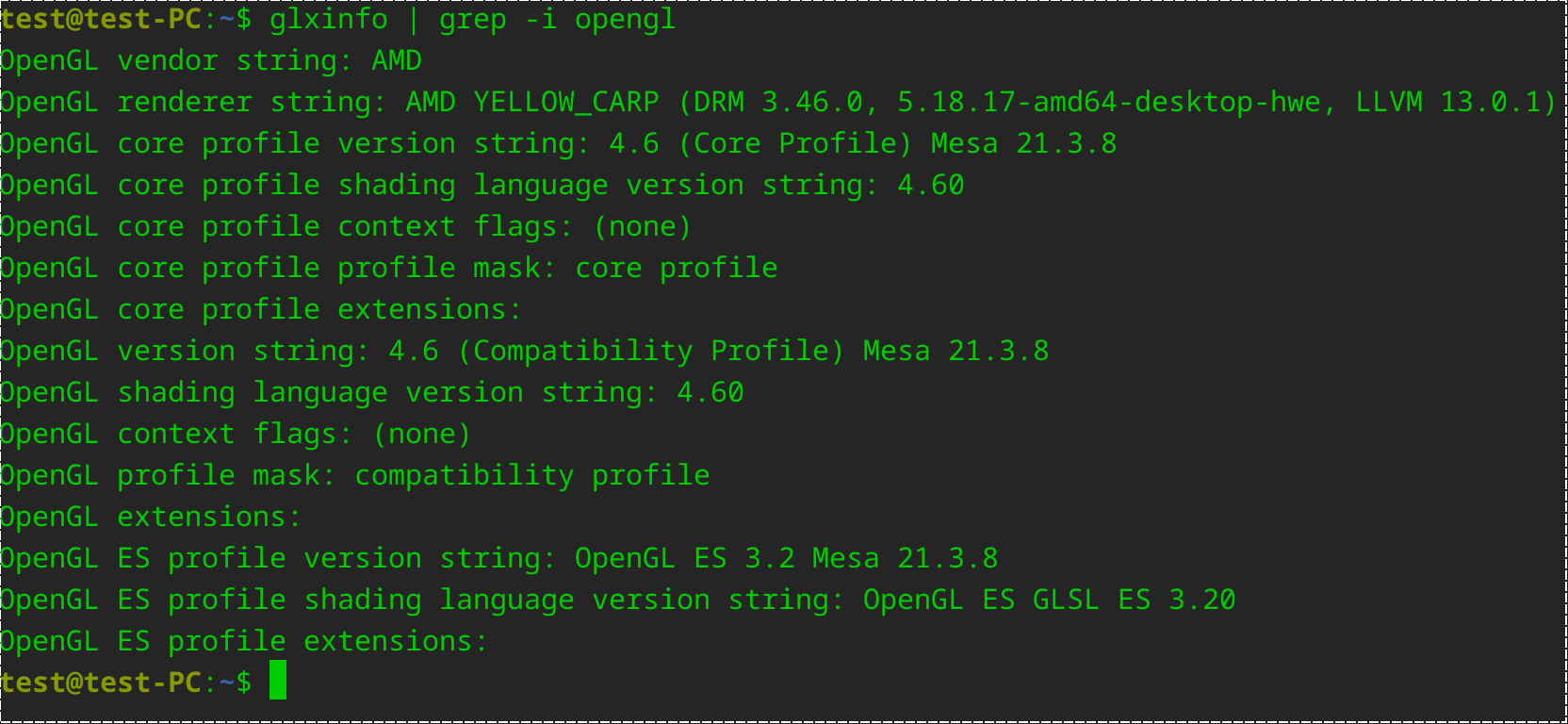Click the OpenGL ES GLSL ES 3.20 text
Image resolution: width=1568 pixels, height=724 pixels.
tap(1049, 600)
